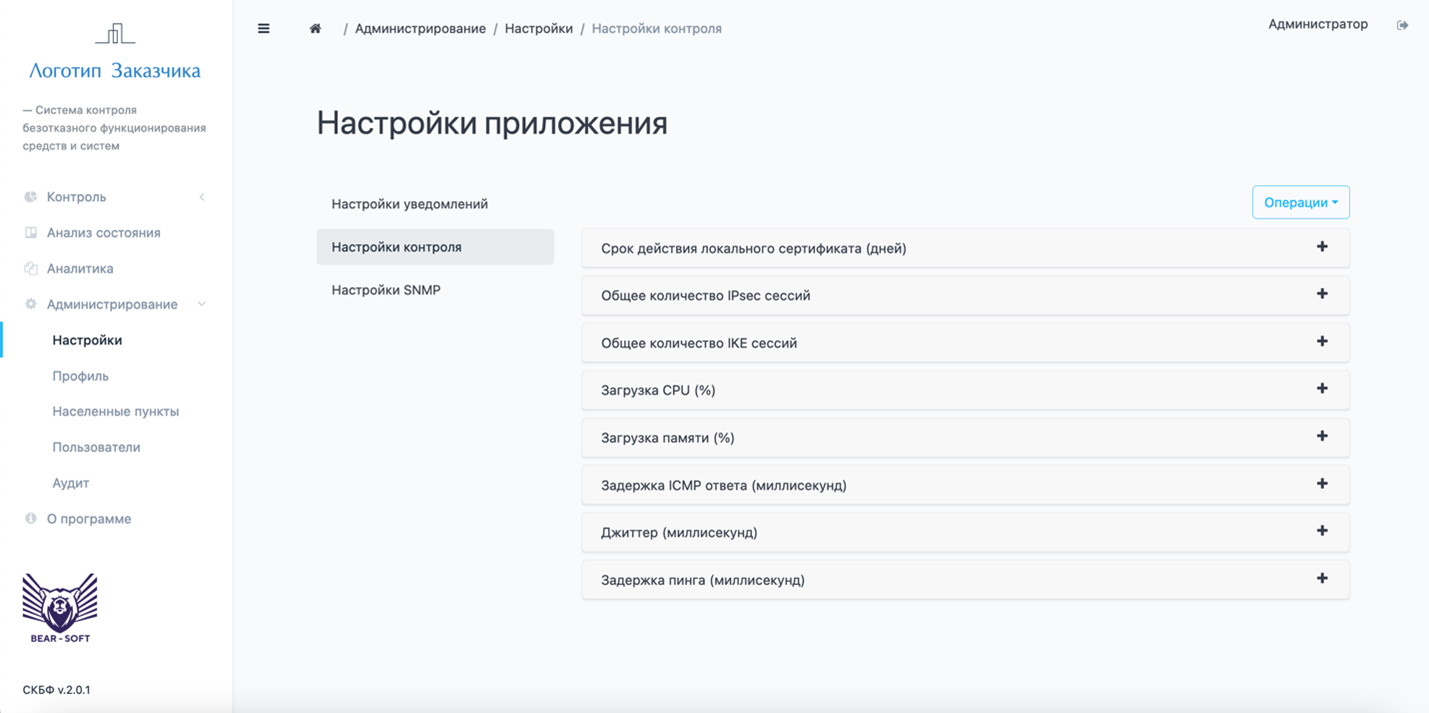This screenshot has width=1429, height=713.
Task: Expand Срок действия локального сертификата
Action: pos(1322,247)
